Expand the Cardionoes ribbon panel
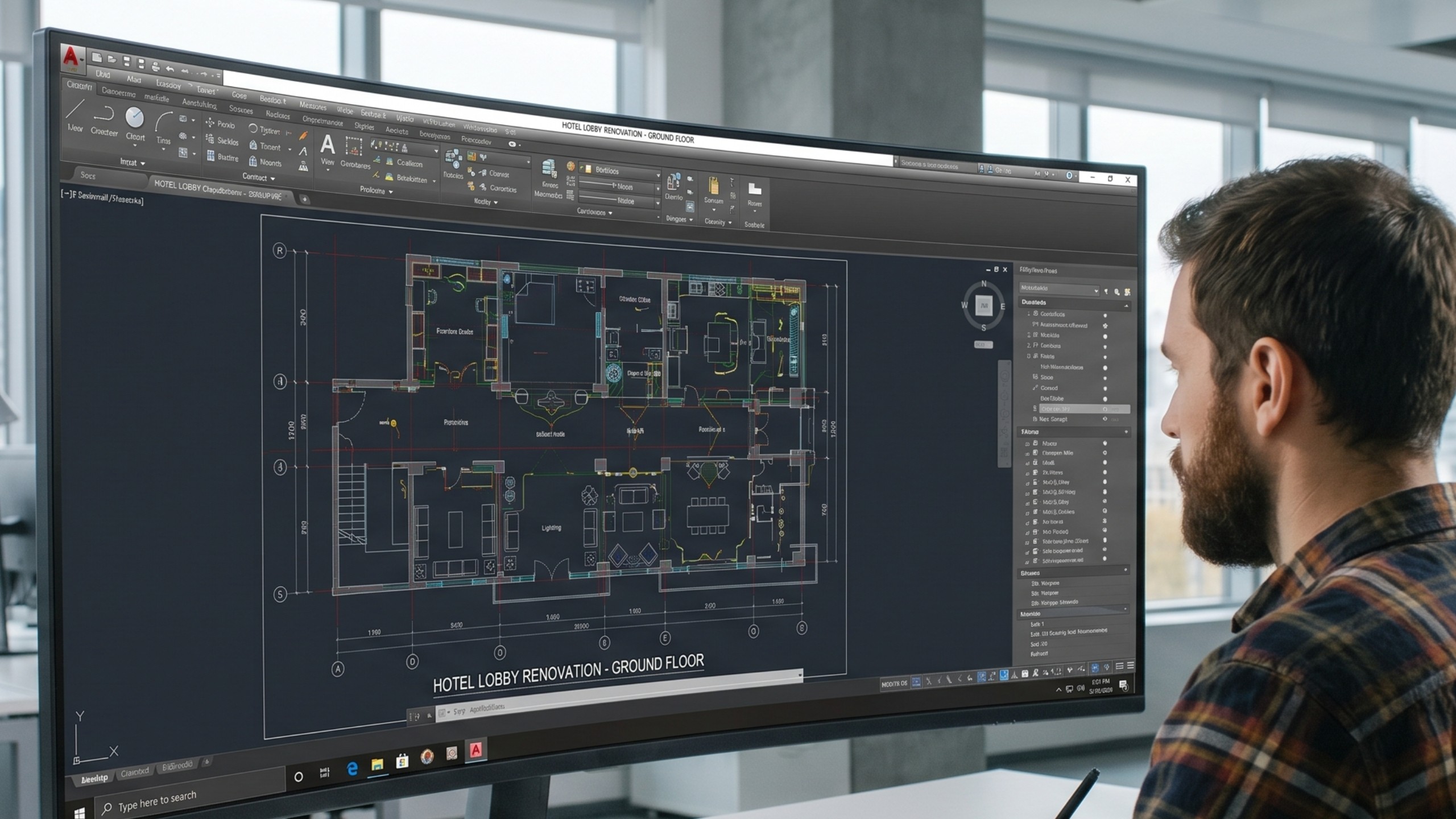The image size is (1456, 819). click(x=594, y=212)
